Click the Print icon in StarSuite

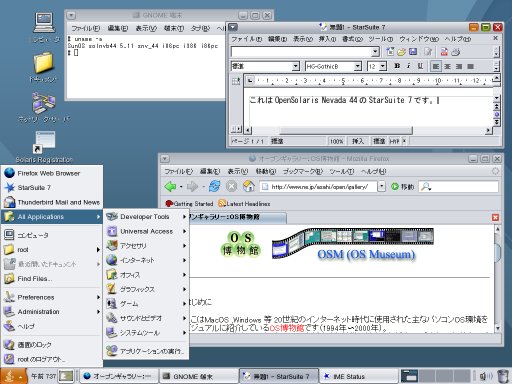pyautogui.click(x=456, y=51)
